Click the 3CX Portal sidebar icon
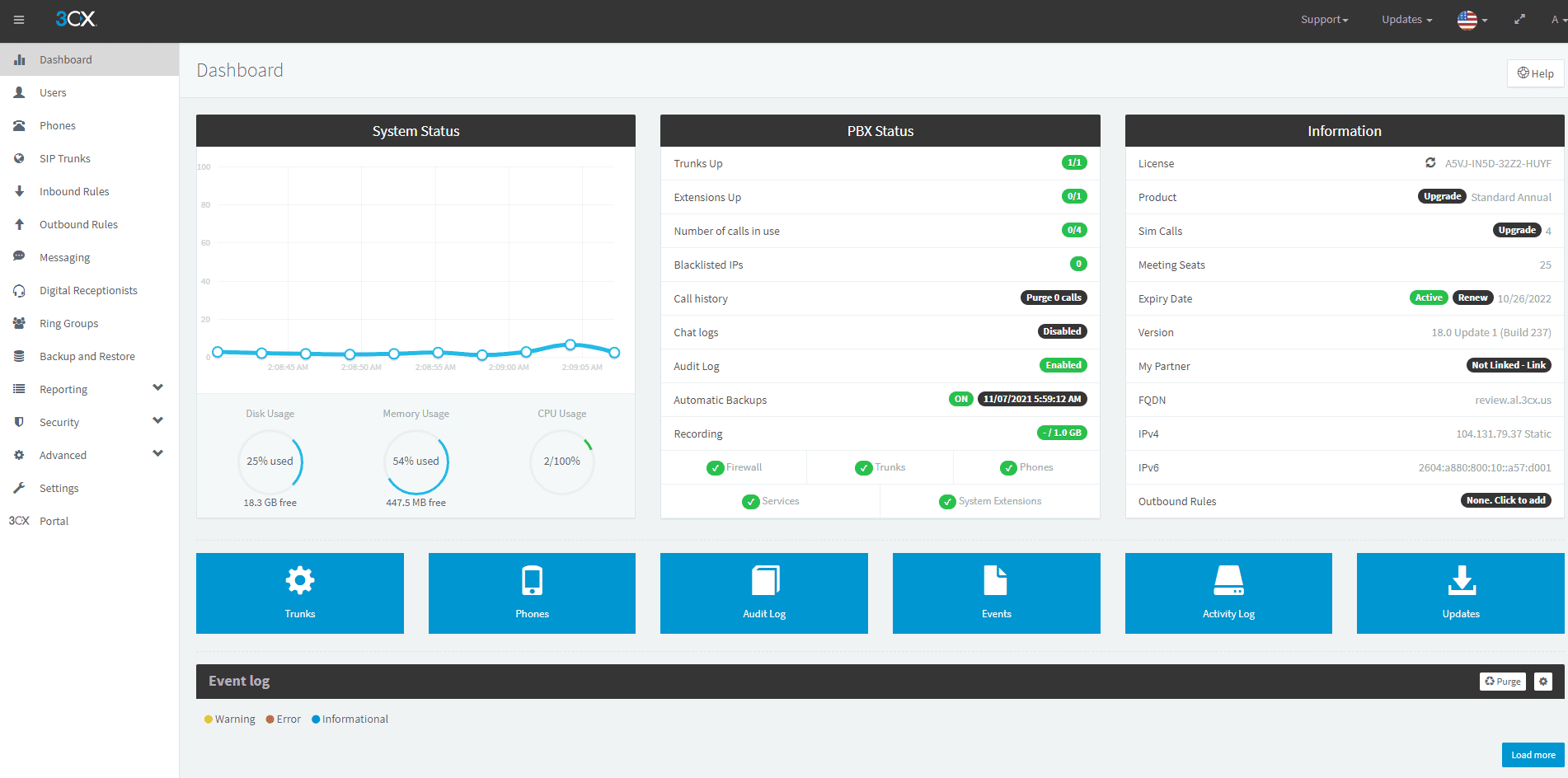 point(19,521)
